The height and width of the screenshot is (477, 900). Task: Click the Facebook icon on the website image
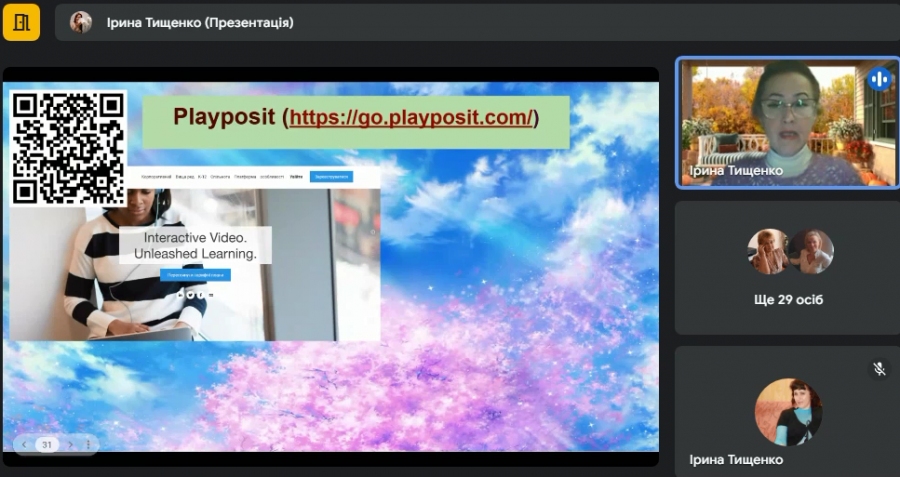pos(201,295)
